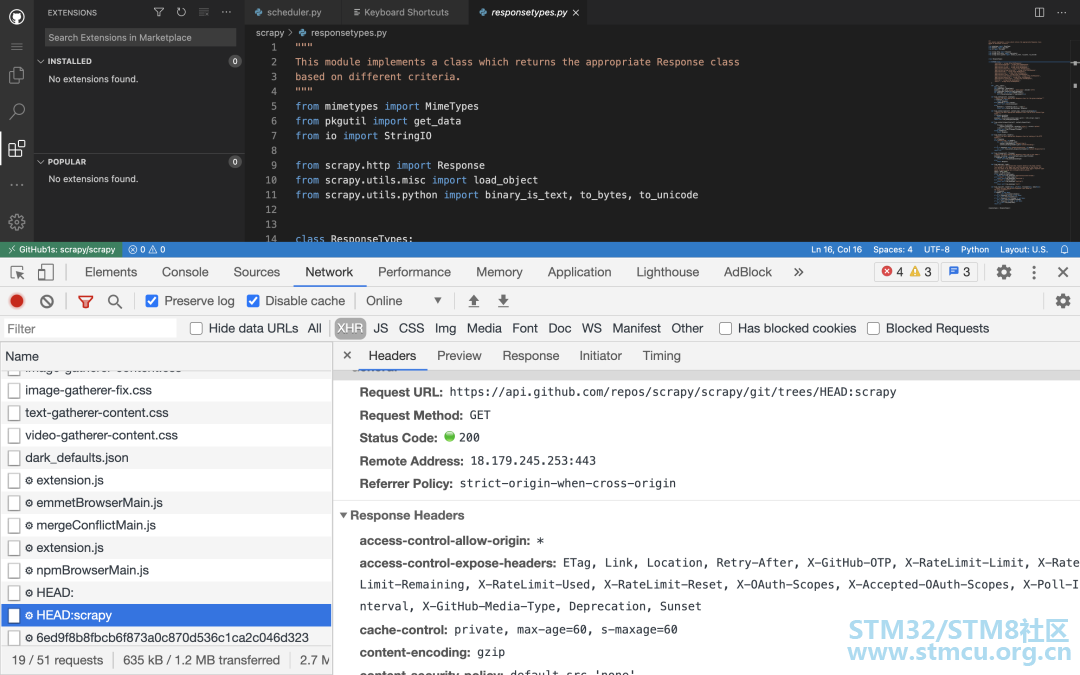Select mergeConflictMain.js request row
This screenshot has width=1080, height=675.
tap(166, 525)
